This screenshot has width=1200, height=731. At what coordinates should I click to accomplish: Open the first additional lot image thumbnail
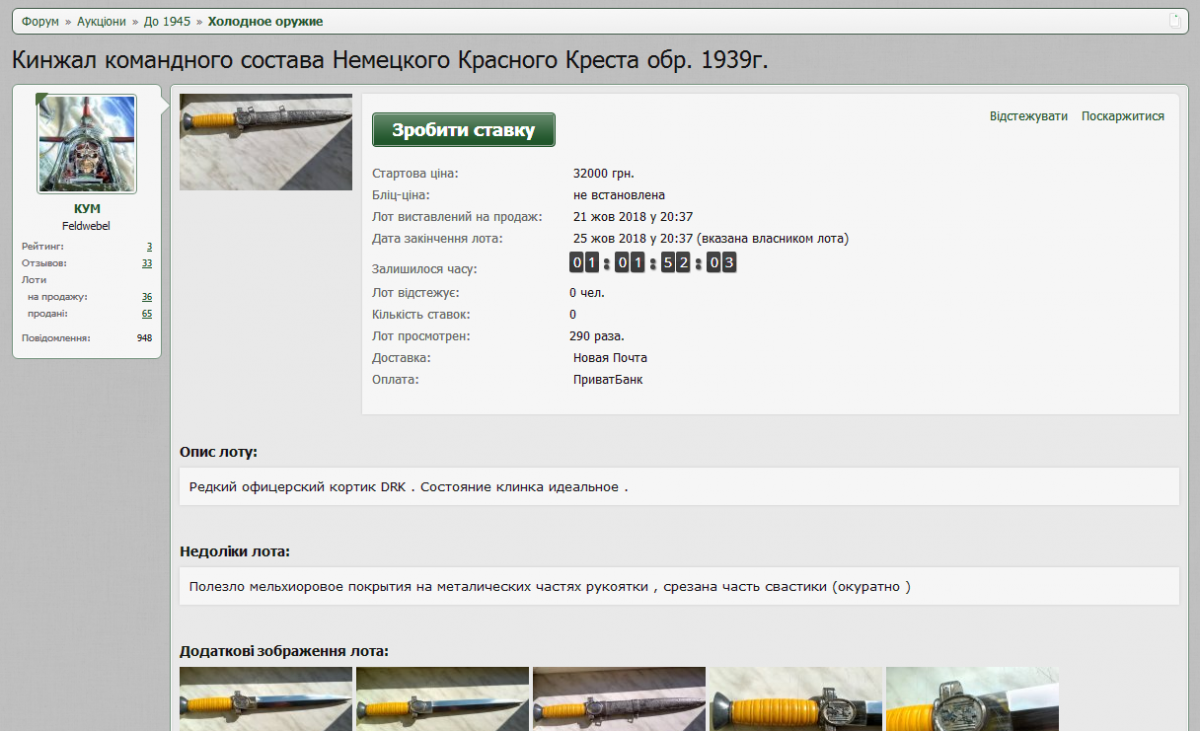tap(266, 699)
